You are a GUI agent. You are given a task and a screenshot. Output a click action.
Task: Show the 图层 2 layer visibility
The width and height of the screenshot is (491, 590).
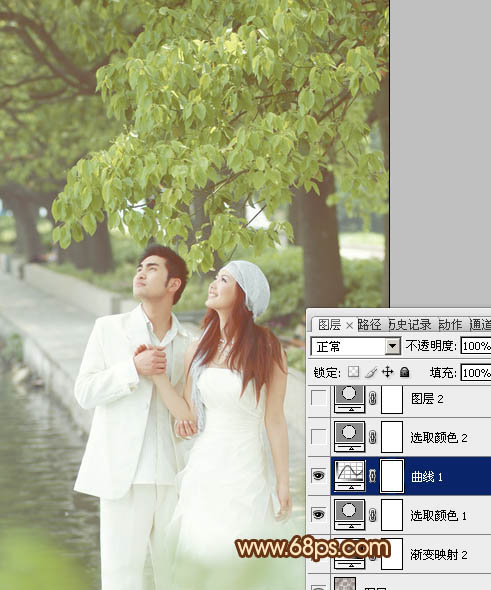(319, 398)
